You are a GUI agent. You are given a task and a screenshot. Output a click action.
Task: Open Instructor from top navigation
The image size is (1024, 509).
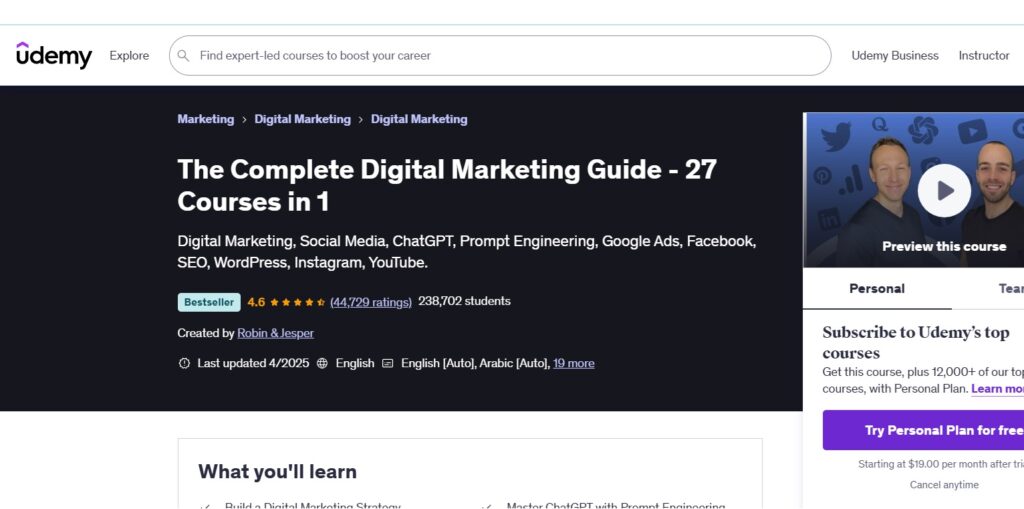click(x=983, y=56)
